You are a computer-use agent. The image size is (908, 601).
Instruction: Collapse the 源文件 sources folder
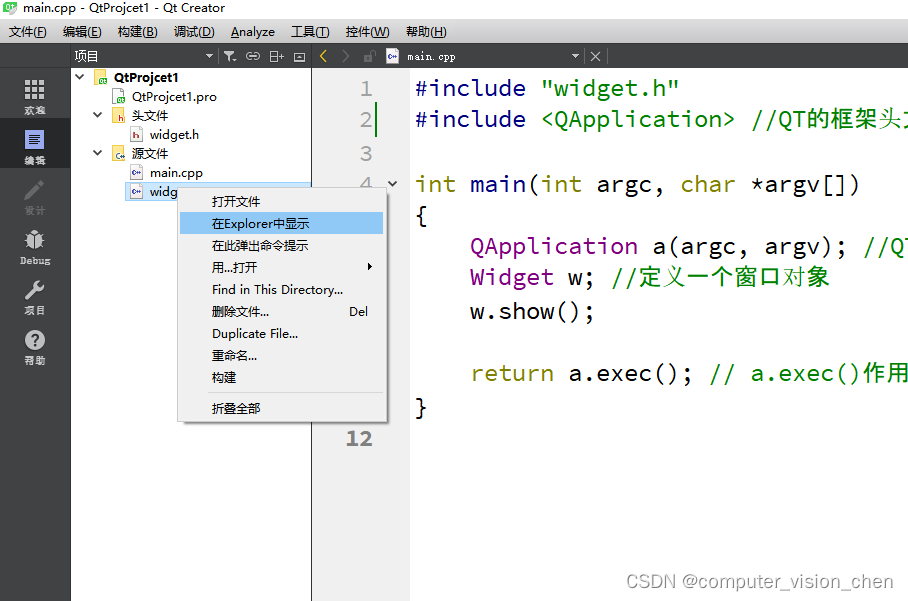pos(98,153)
